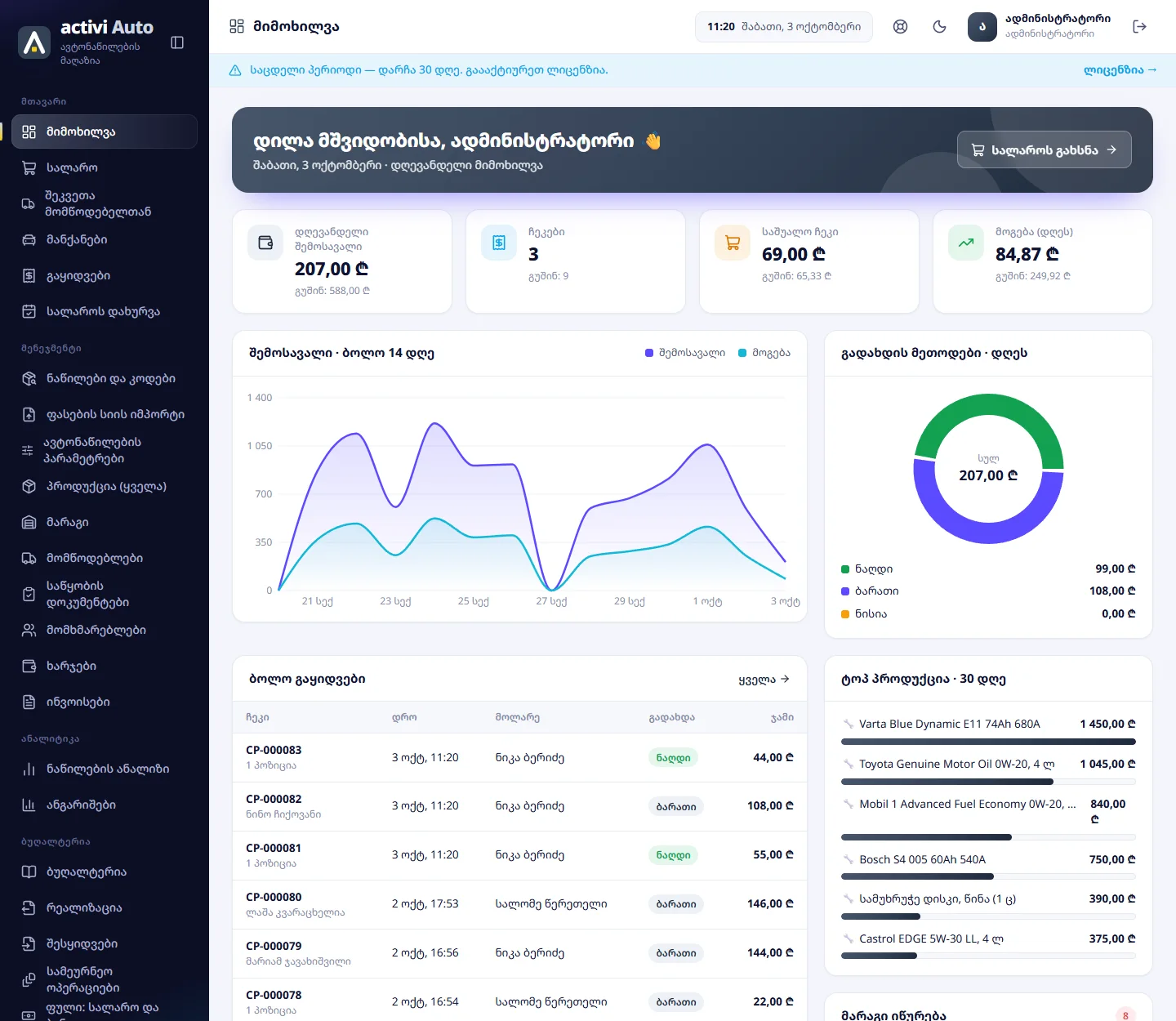Toggle dark mode with the moon icon

pos(939,26)
